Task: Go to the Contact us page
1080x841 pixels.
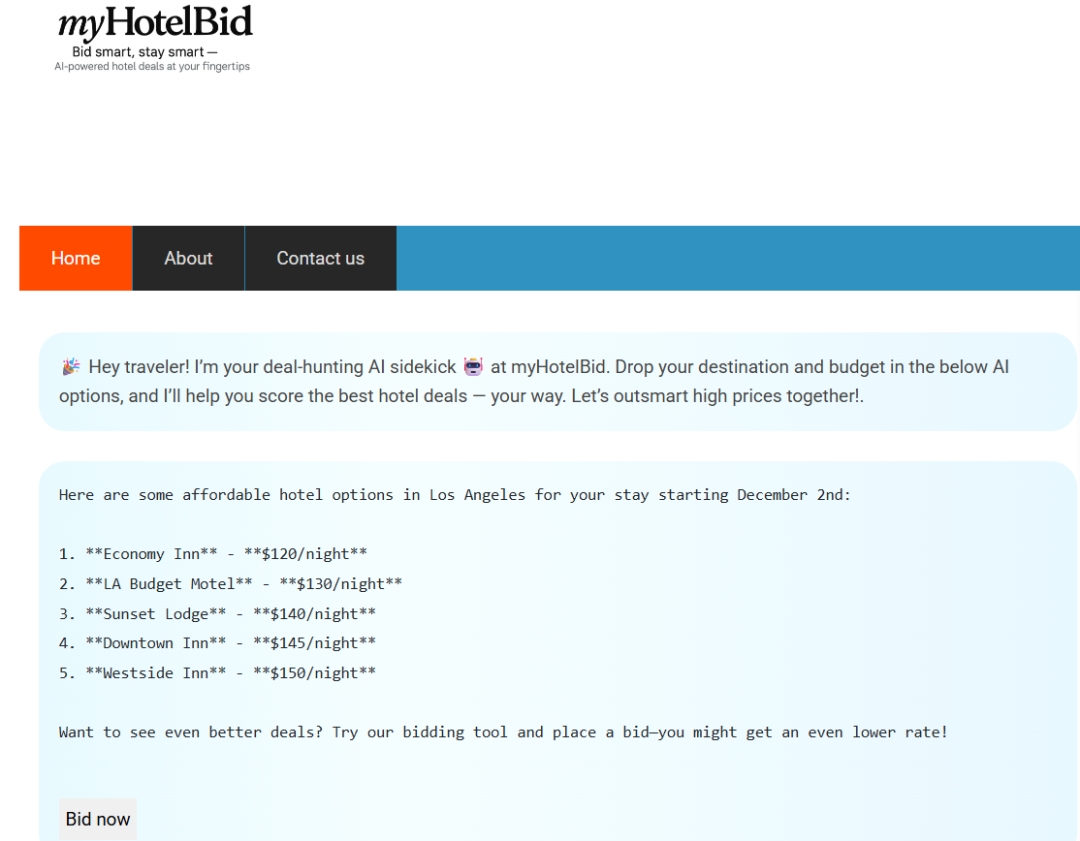Action: click(x=320, y=258)
